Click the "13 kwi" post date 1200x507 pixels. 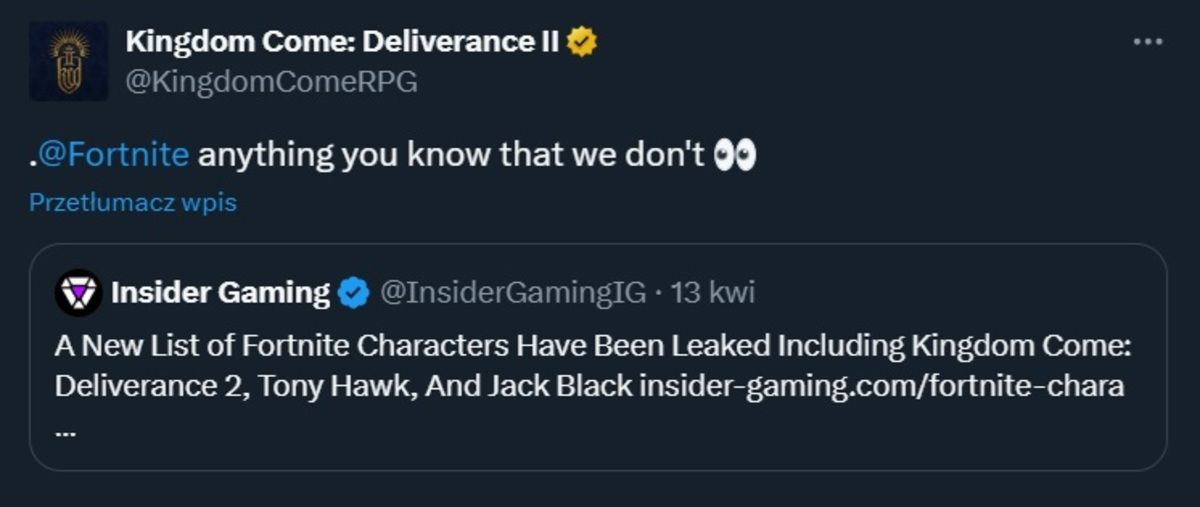(713, 293)
